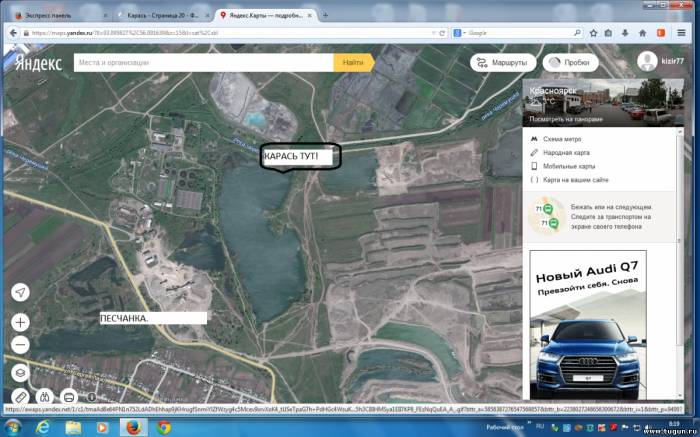Open Народная карта link
700x437 pixels.
tap(566, 153)
